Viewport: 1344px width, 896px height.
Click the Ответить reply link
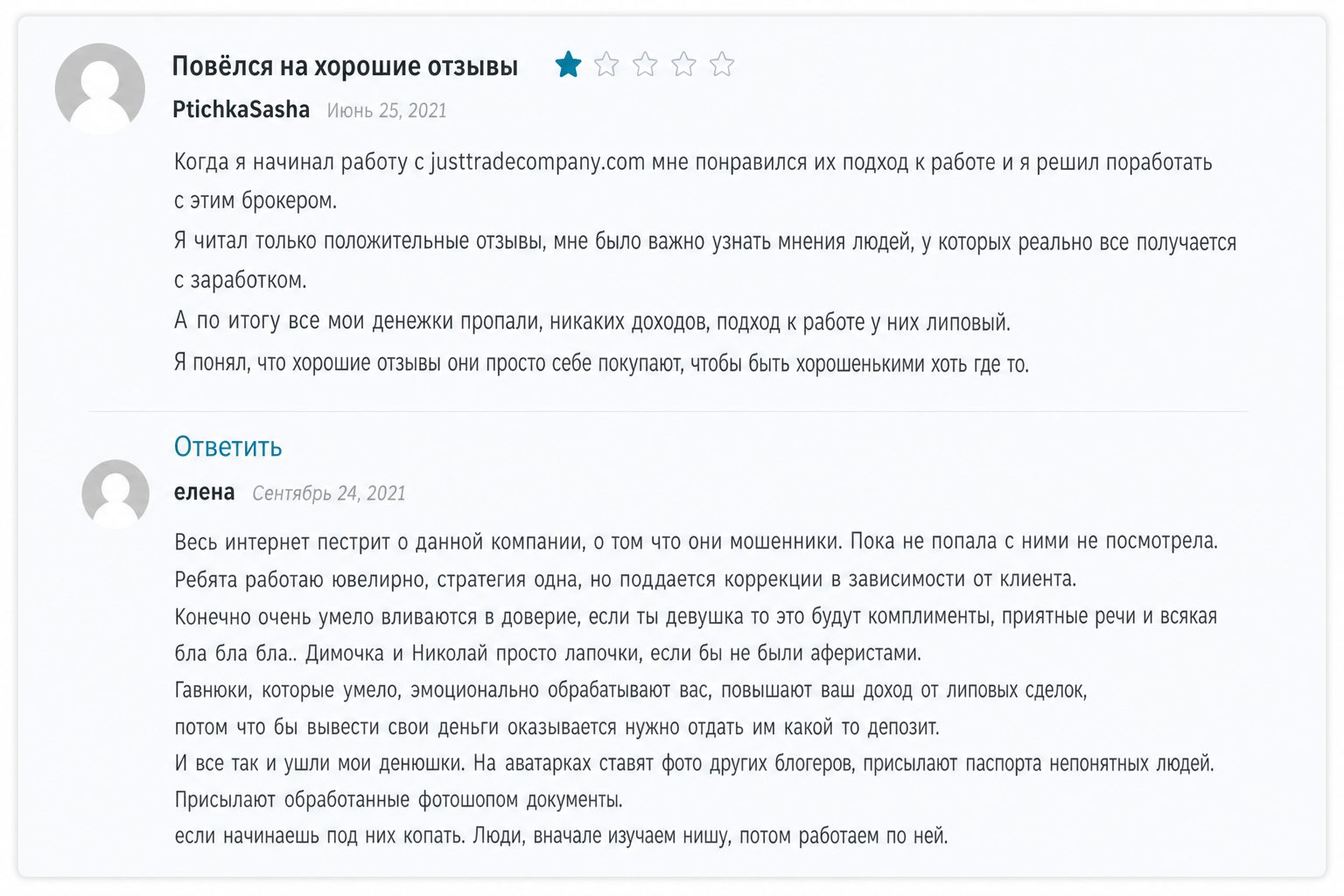point(227,447)
